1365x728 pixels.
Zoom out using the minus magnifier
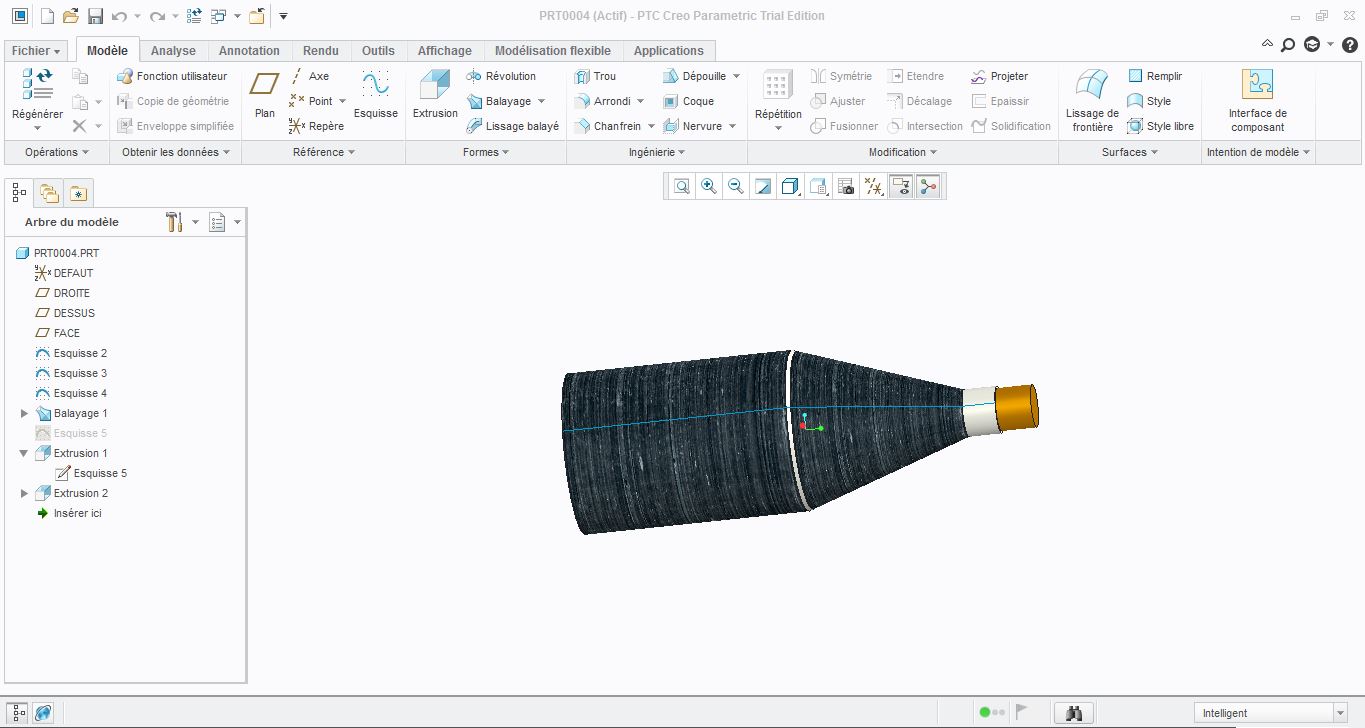tap(736, 186)
